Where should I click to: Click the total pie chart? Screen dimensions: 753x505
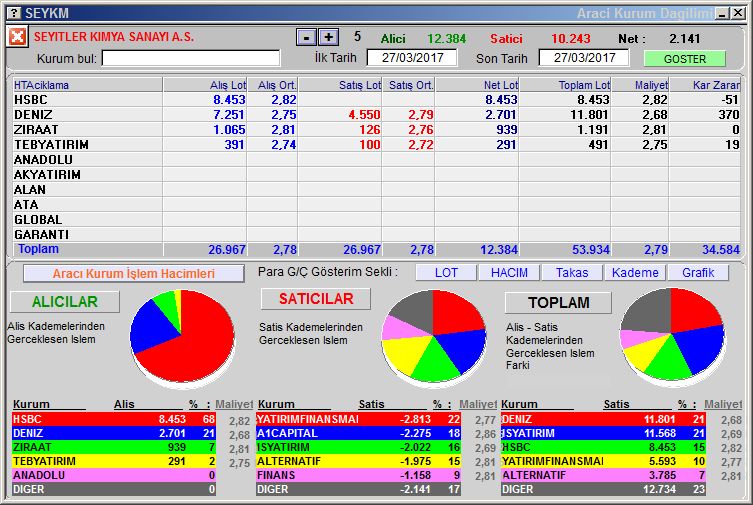pyautogui.click(x=672, y=336)
